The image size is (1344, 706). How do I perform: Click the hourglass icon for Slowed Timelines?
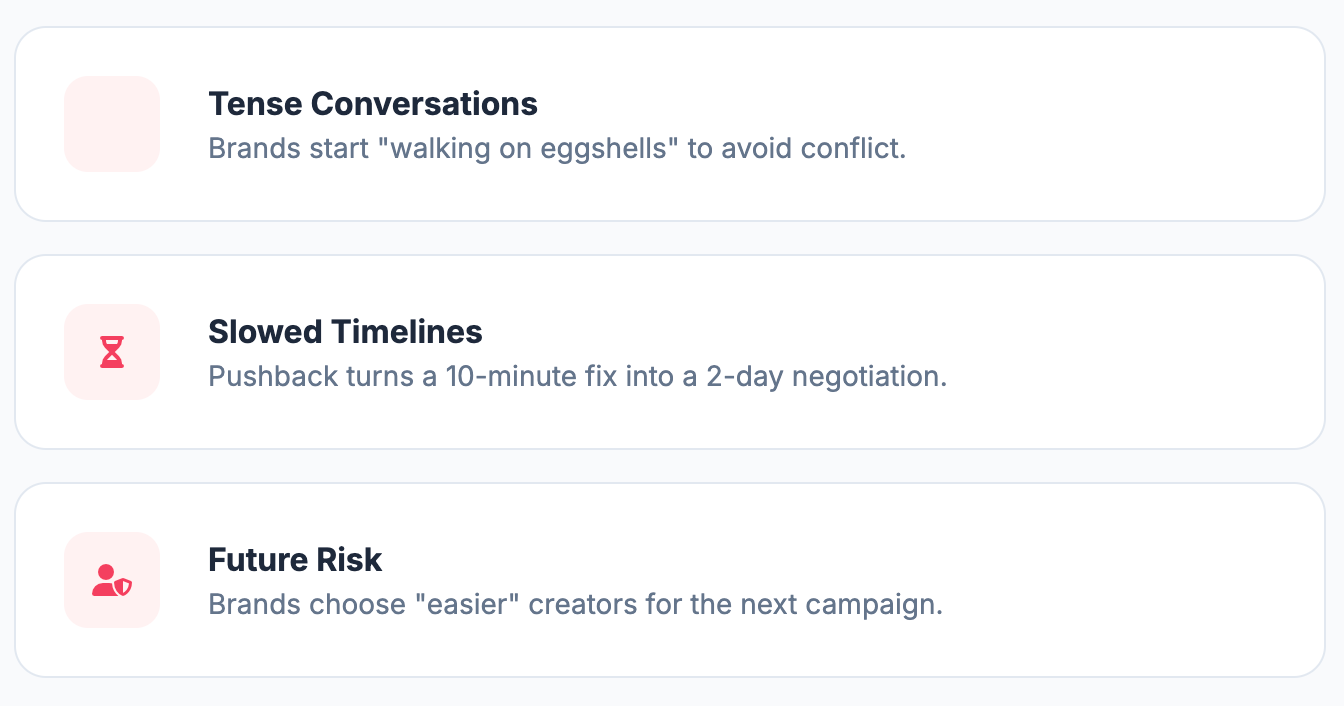click(112, 352)
